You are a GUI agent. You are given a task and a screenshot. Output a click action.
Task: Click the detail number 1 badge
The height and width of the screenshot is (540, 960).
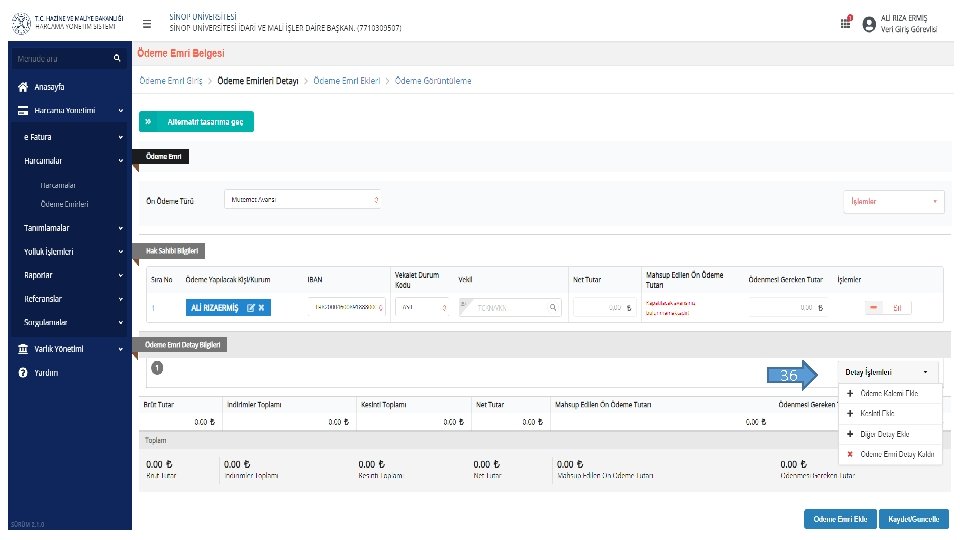[x=157, y=368]
